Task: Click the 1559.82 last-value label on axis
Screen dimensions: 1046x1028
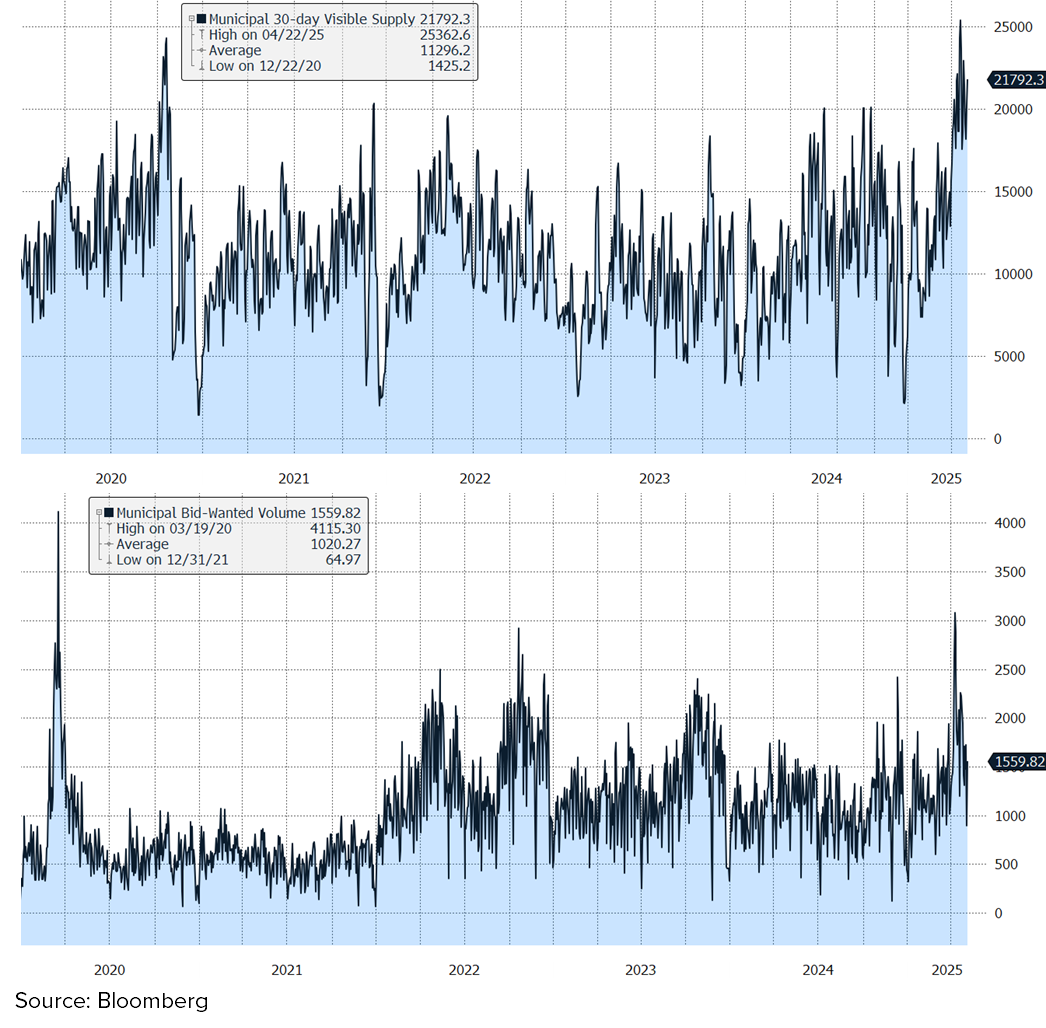Action: click(x=1017, y=762)
